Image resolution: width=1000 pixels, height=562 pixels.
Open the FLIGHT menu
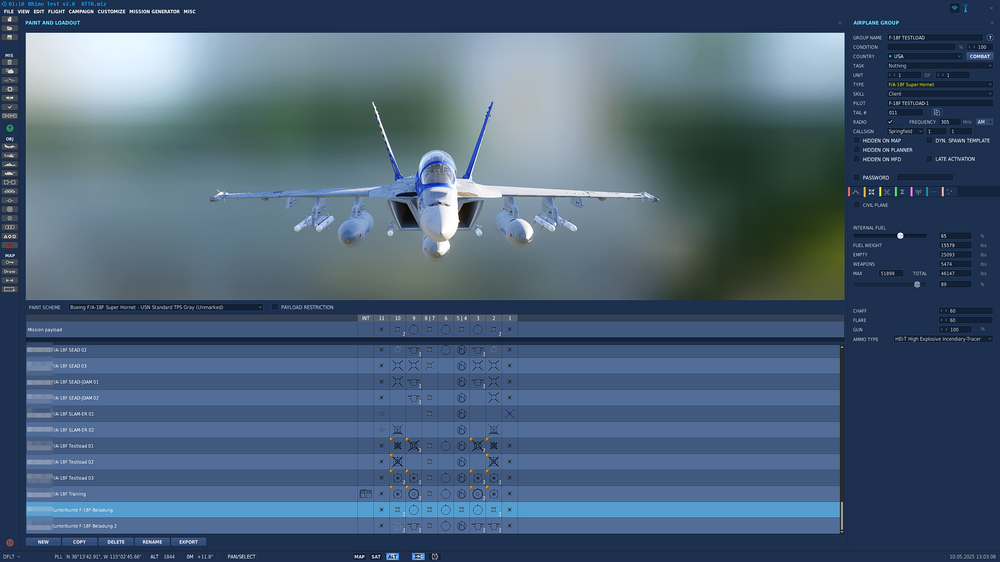(x=56, y=11)
